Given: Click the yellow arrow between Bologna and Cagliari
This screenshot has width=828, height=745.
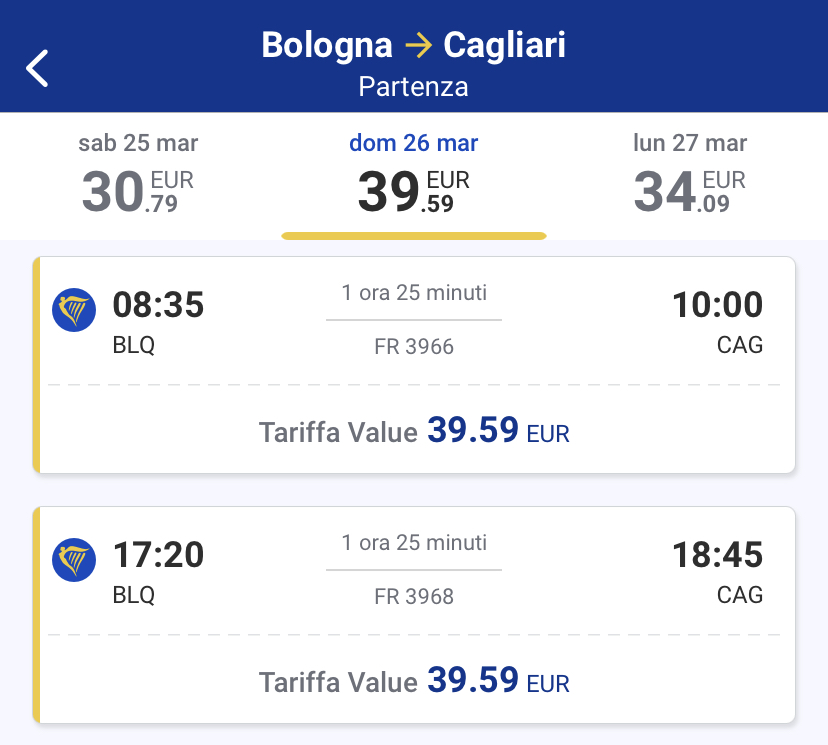Looking at the screenshot, I should click(x=417, y=45).
